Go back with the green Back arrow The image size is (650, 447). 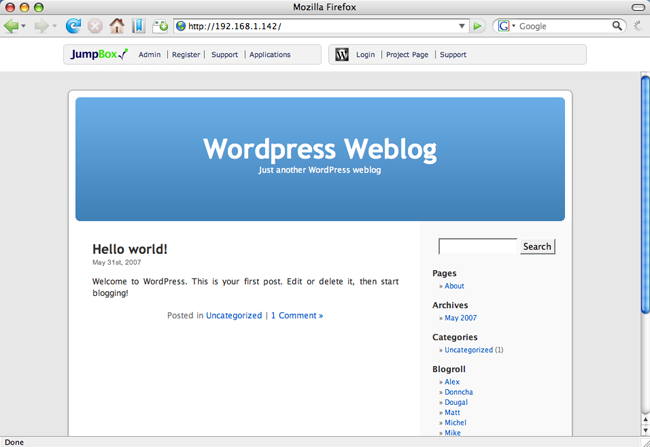tap(11, 26)
